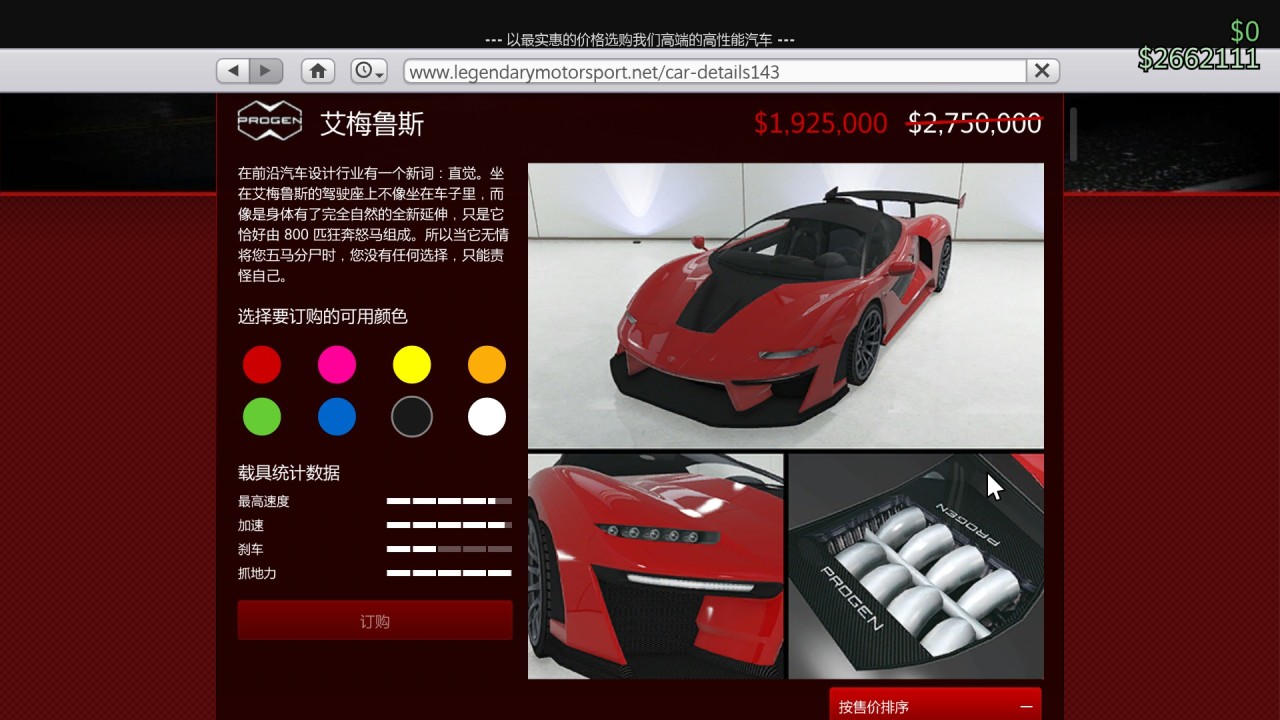Select the pink car color

(x=337, y=365)
